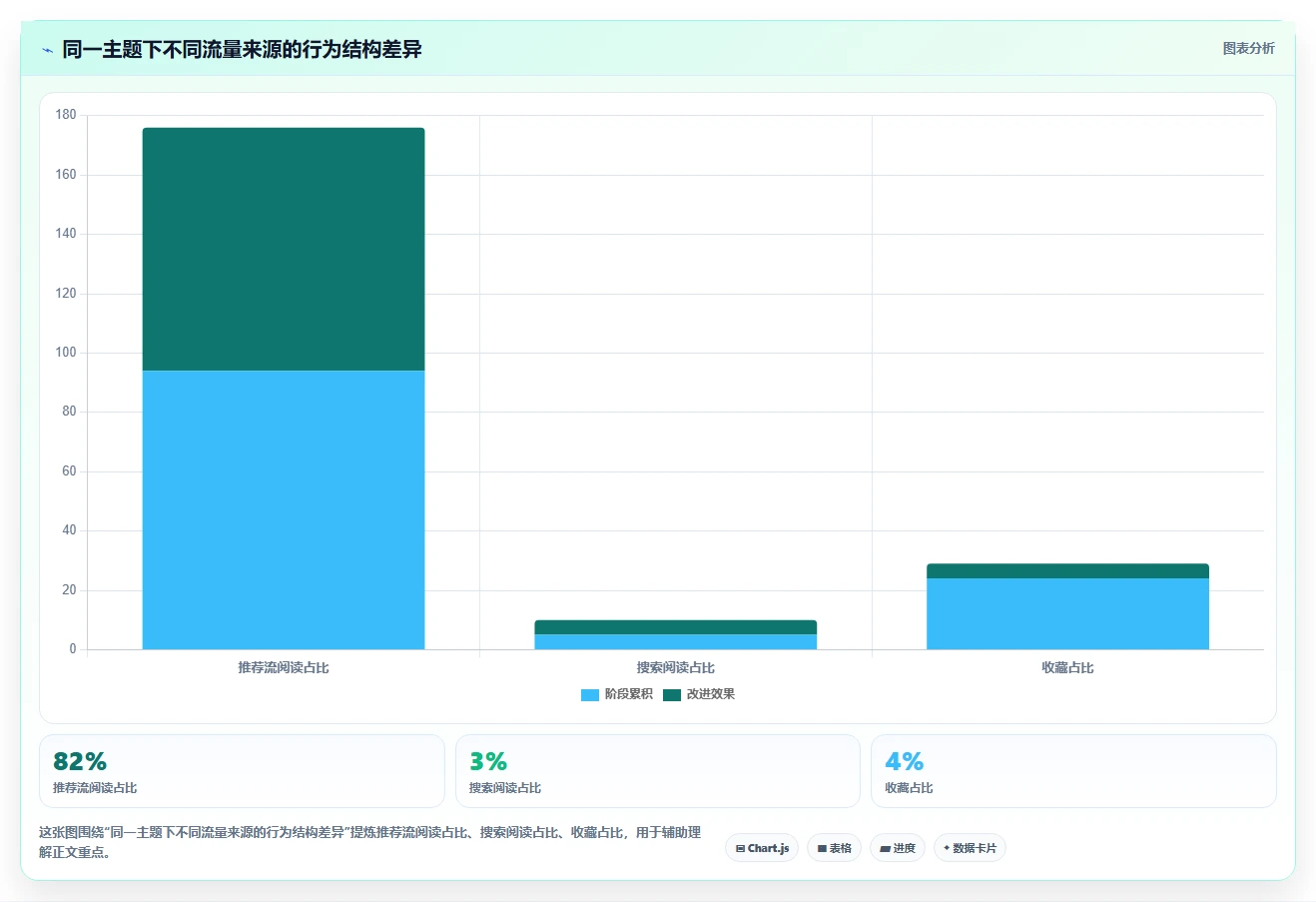The image size is (1316, 902).
Task: Click the 4% 收藏占比 stat card
Action: tap(1073, 771)
